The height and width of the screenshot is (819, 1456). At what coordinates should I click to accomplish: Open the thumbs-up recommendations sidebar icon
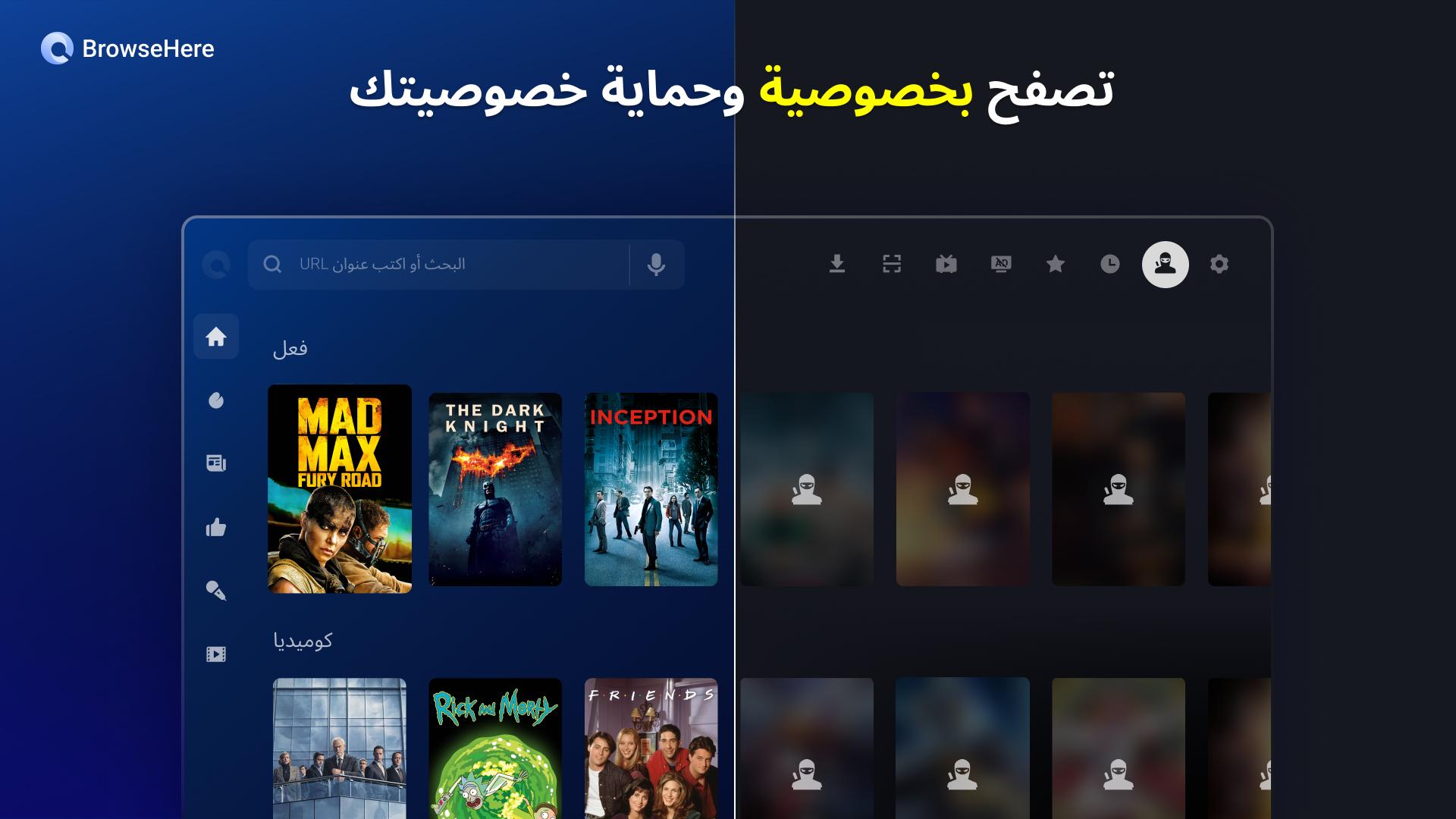pos(216,527)
